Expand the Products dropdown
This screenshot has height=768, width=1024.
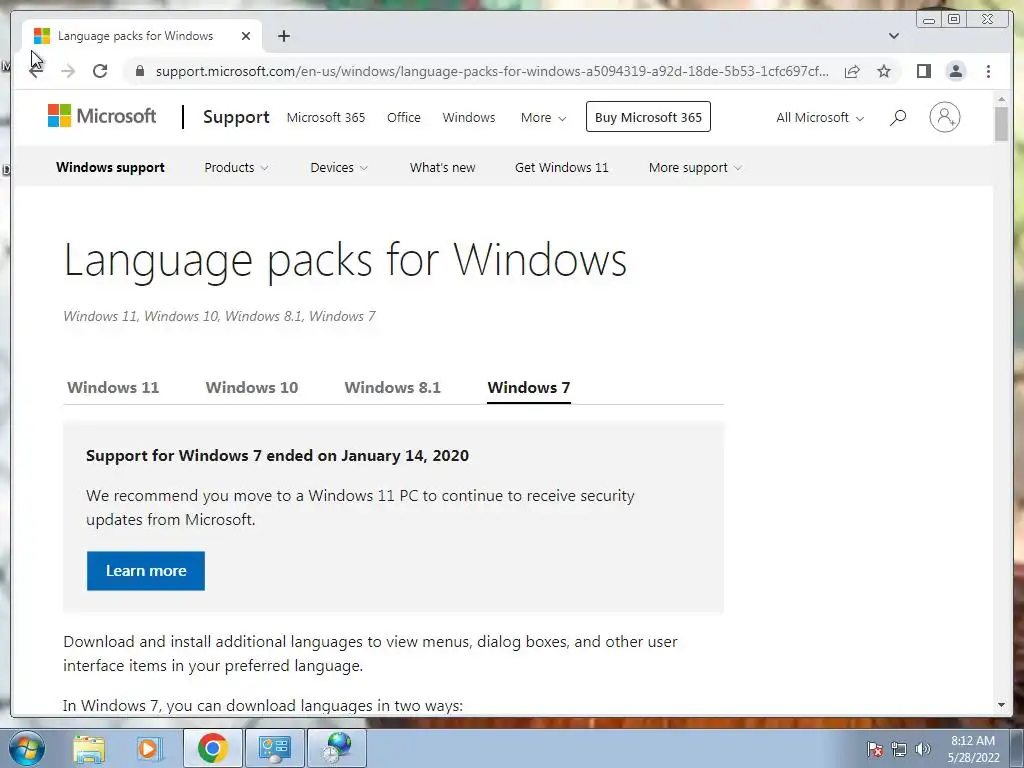coord(236,167)
